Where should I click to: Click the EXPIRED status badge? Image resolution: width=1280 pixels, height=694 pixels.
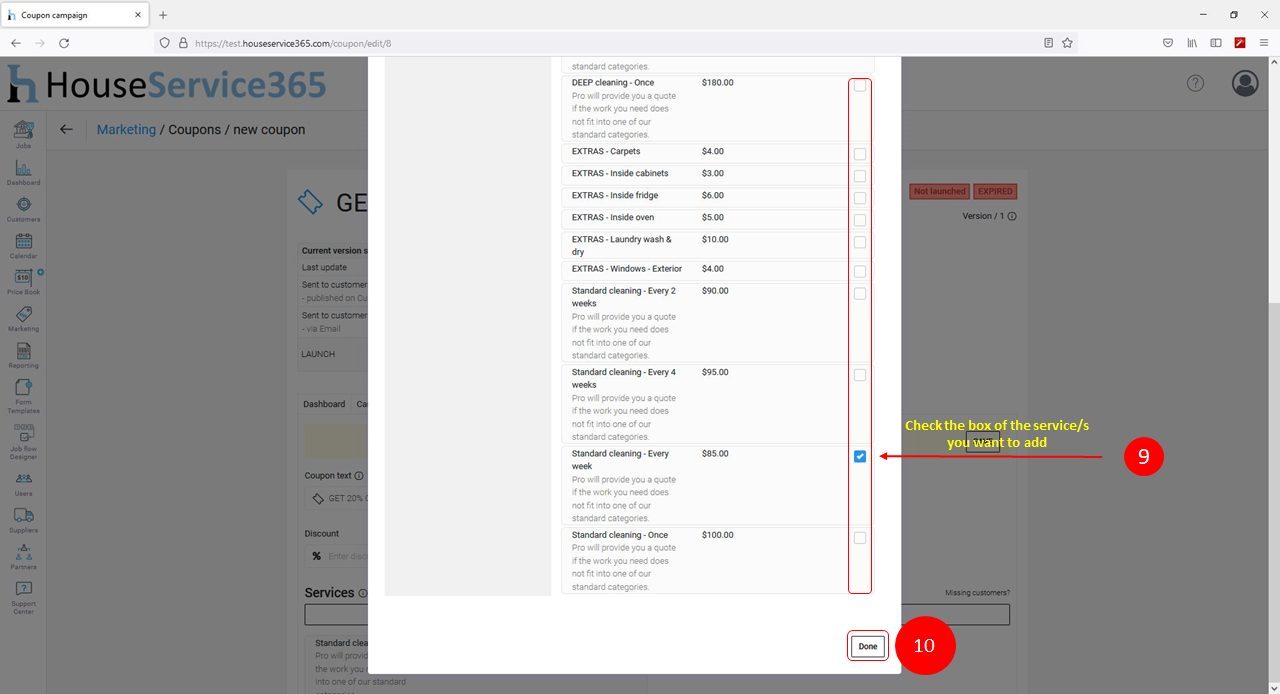pos(995,191)
